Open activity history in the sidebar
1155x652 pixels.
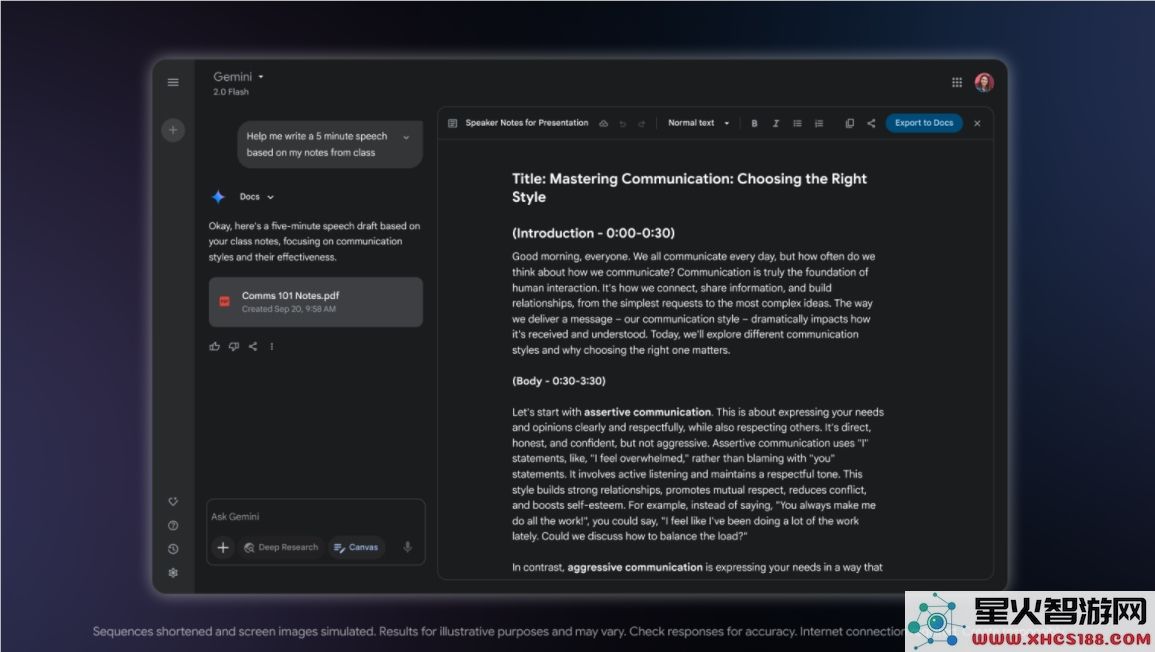click(173, 549)
